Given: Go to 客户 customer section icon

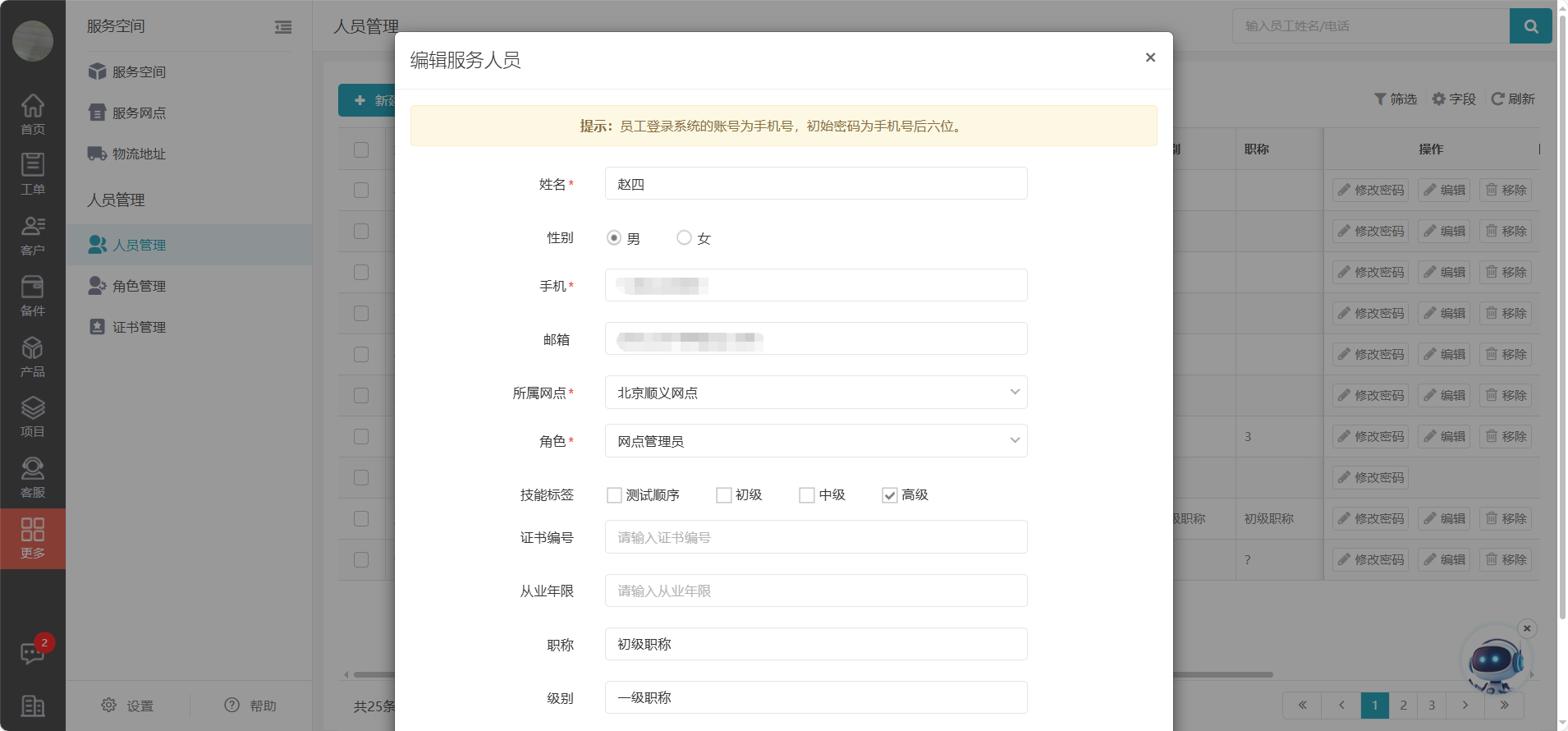Looking at the screenshot, I should click(x=32, y=234).
